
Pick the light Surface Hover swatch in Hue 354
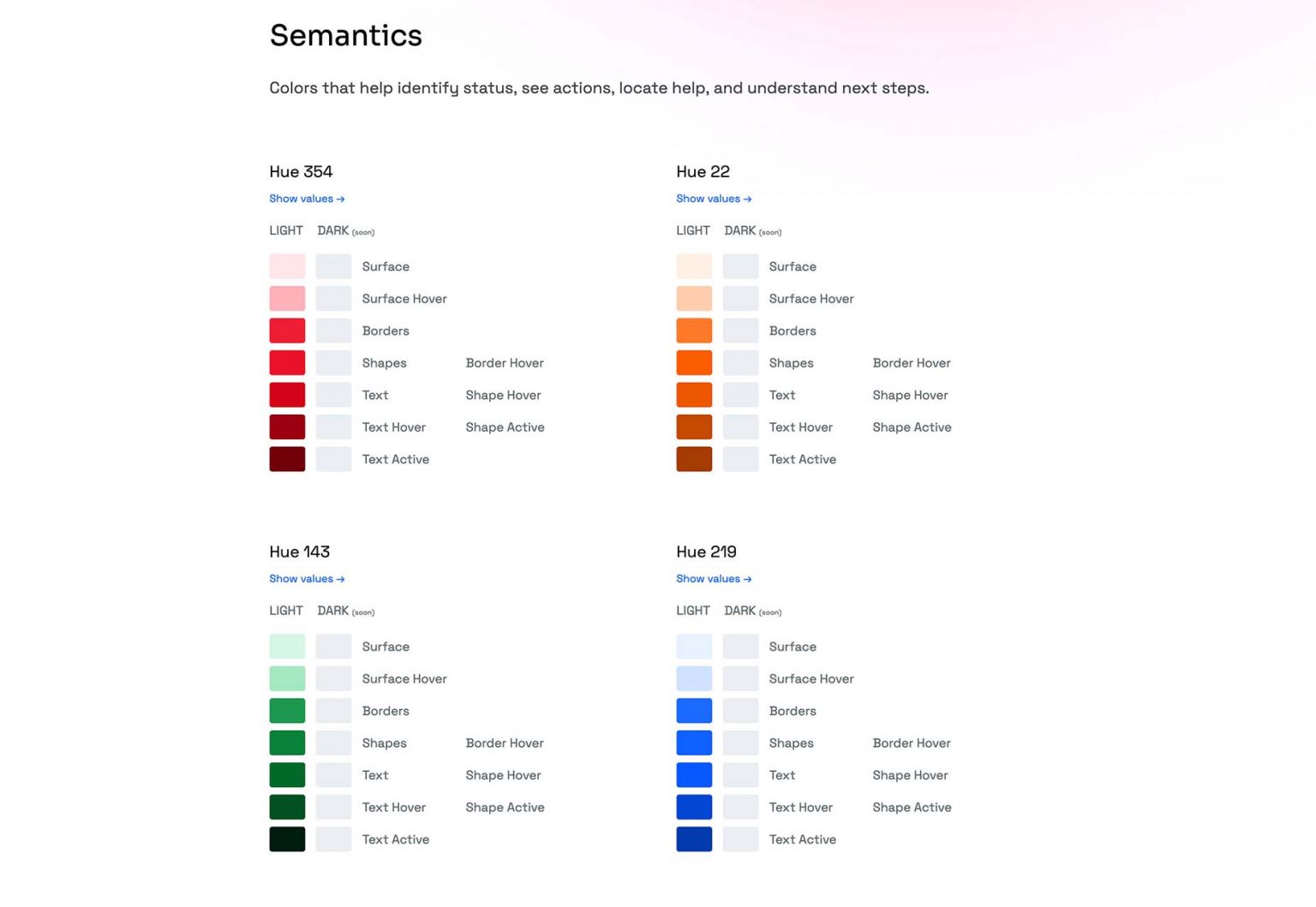[287, 299]
